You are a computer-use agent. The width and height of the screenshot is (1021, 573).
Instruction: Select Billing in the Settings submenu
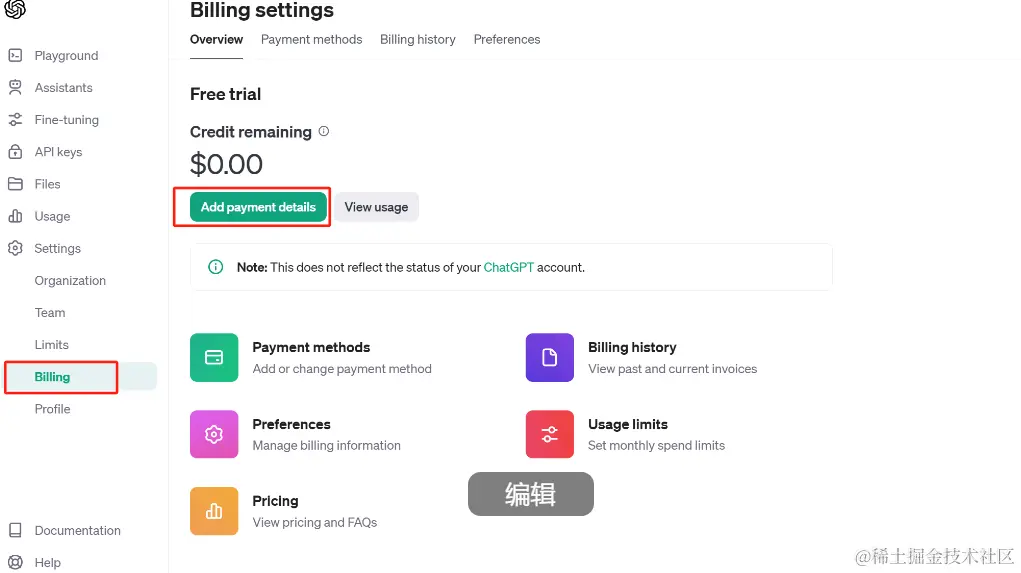click(53, 377)
